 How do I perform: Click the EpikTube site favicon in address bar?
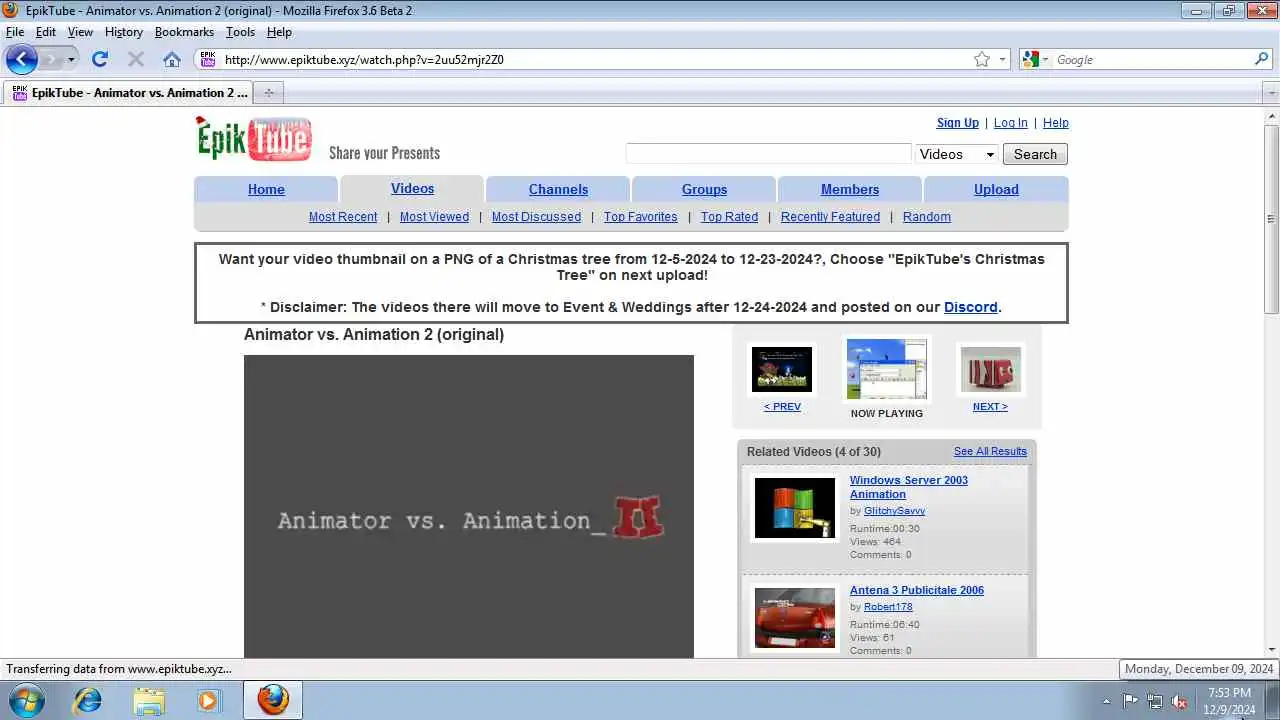(208, 59)
